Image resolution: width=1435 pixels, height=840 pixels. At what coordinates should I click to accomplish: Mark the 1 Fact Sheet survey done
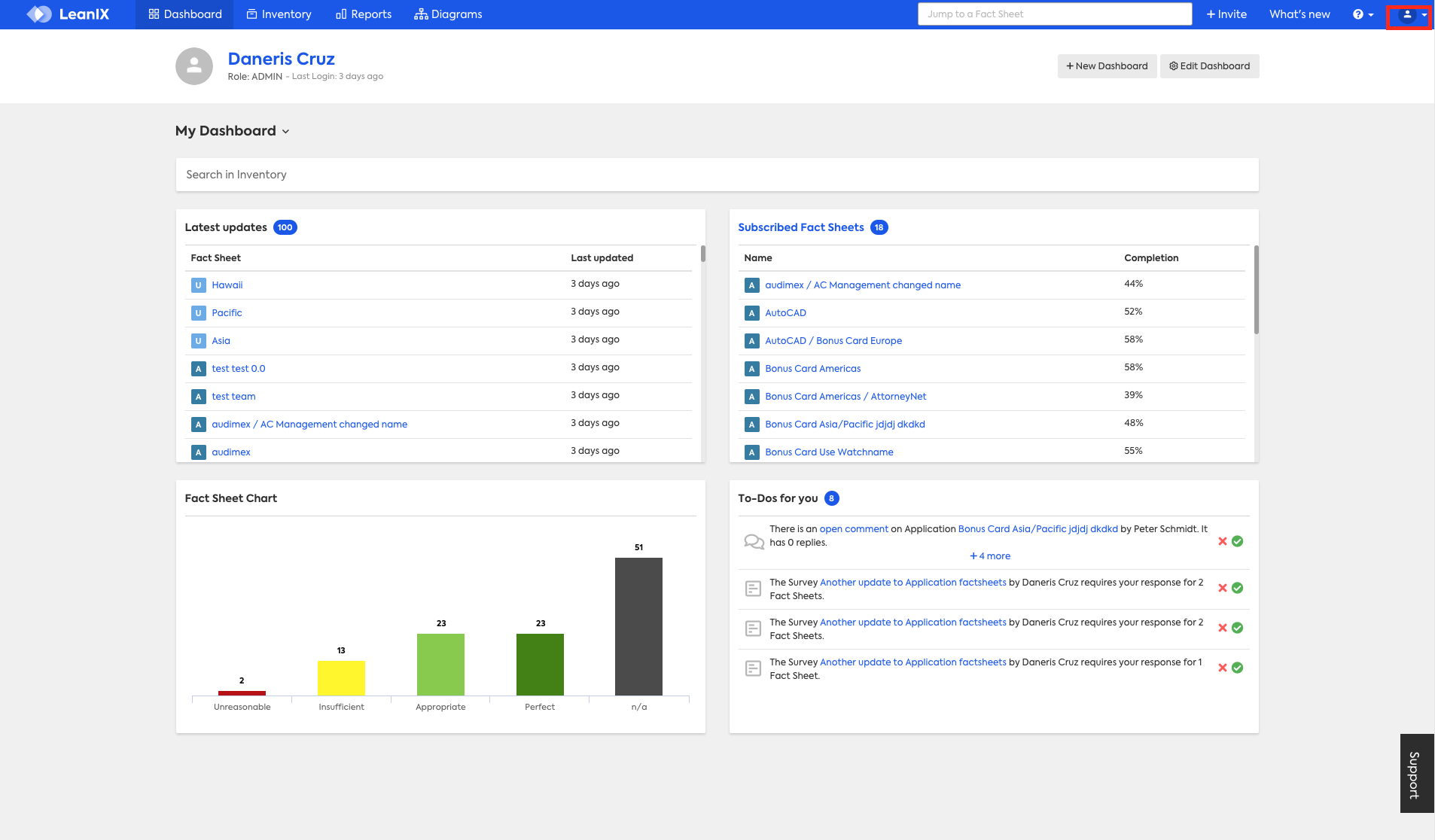tap(1237, 668)
